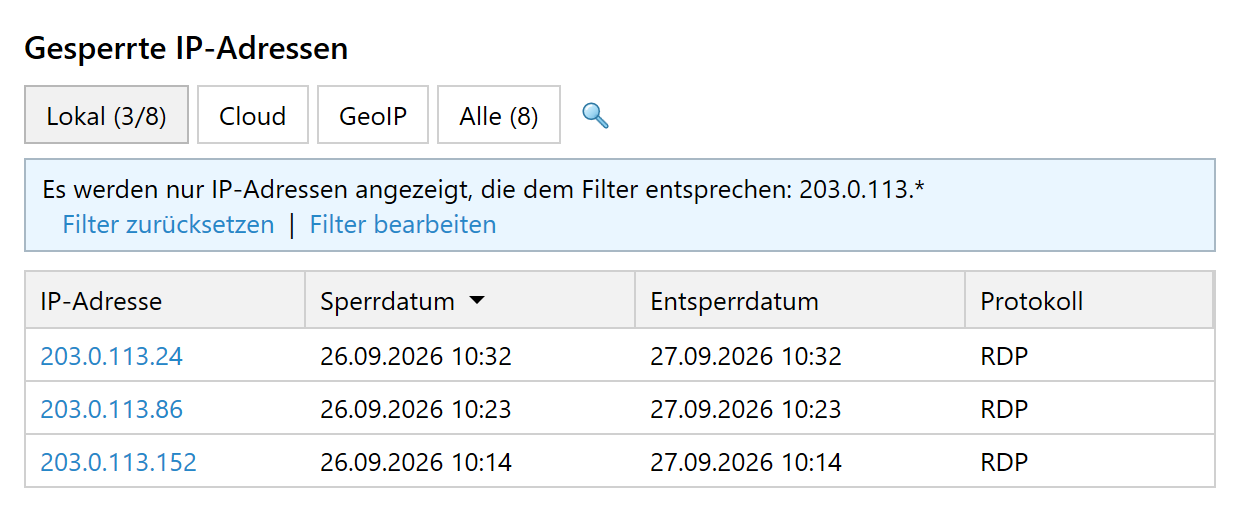
Task: Click RDP in the 203.0.113.152 row
Action: point(1004,462)
